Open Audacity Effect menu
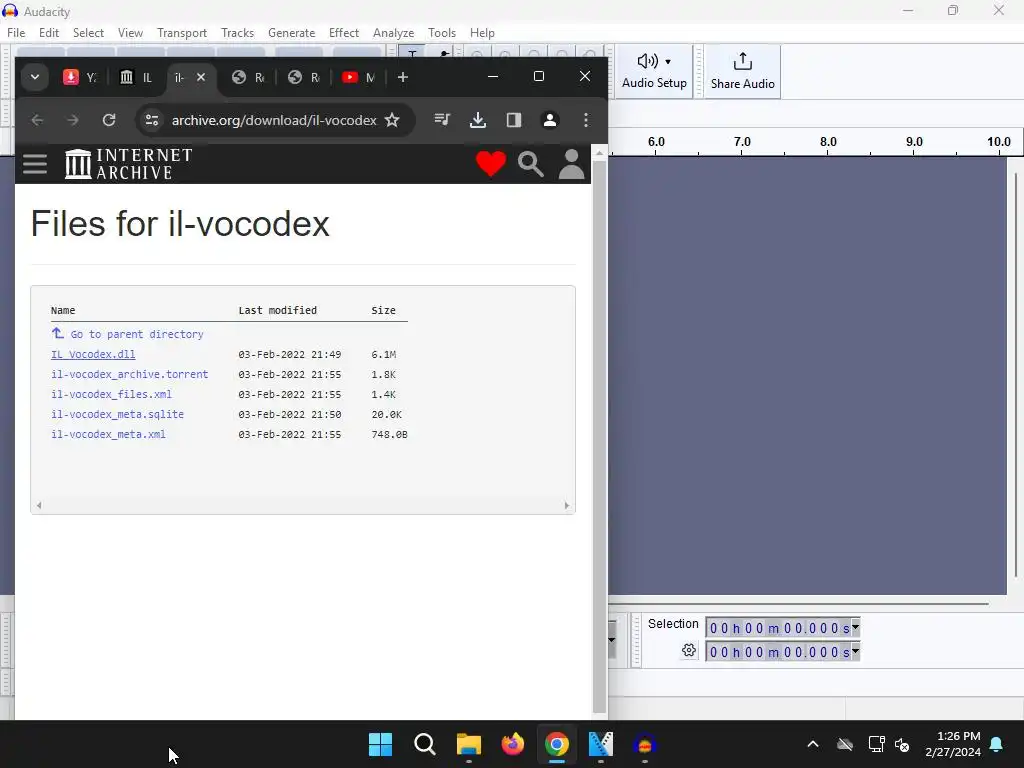This screenshot has height=768, width=1024. pos(344,33)
